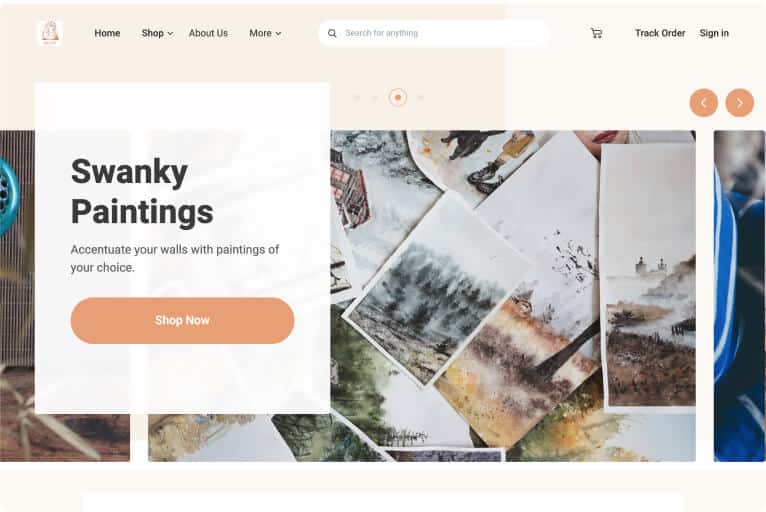Click the Sign in link
766x512 pixels.
click(714, 33)
